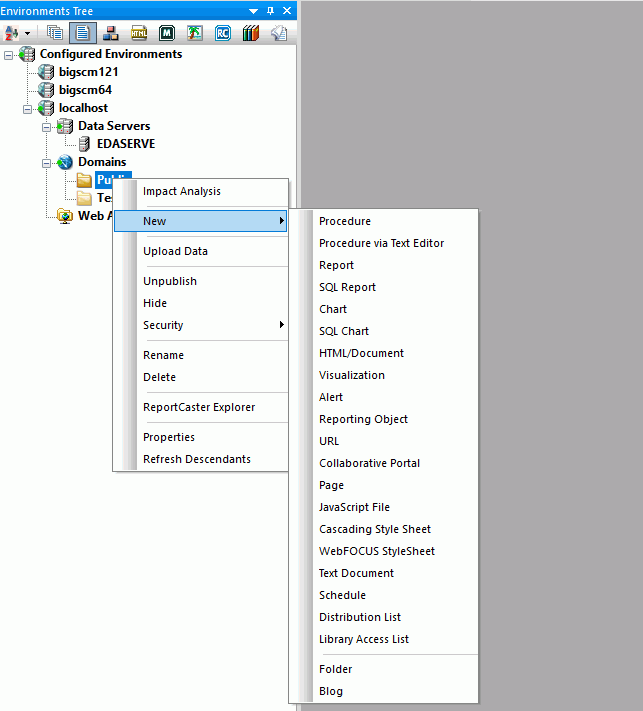This screenshot has width=643, height=711.
Task: Create a new Cascading Style Sheet
Action: (375, 529)
